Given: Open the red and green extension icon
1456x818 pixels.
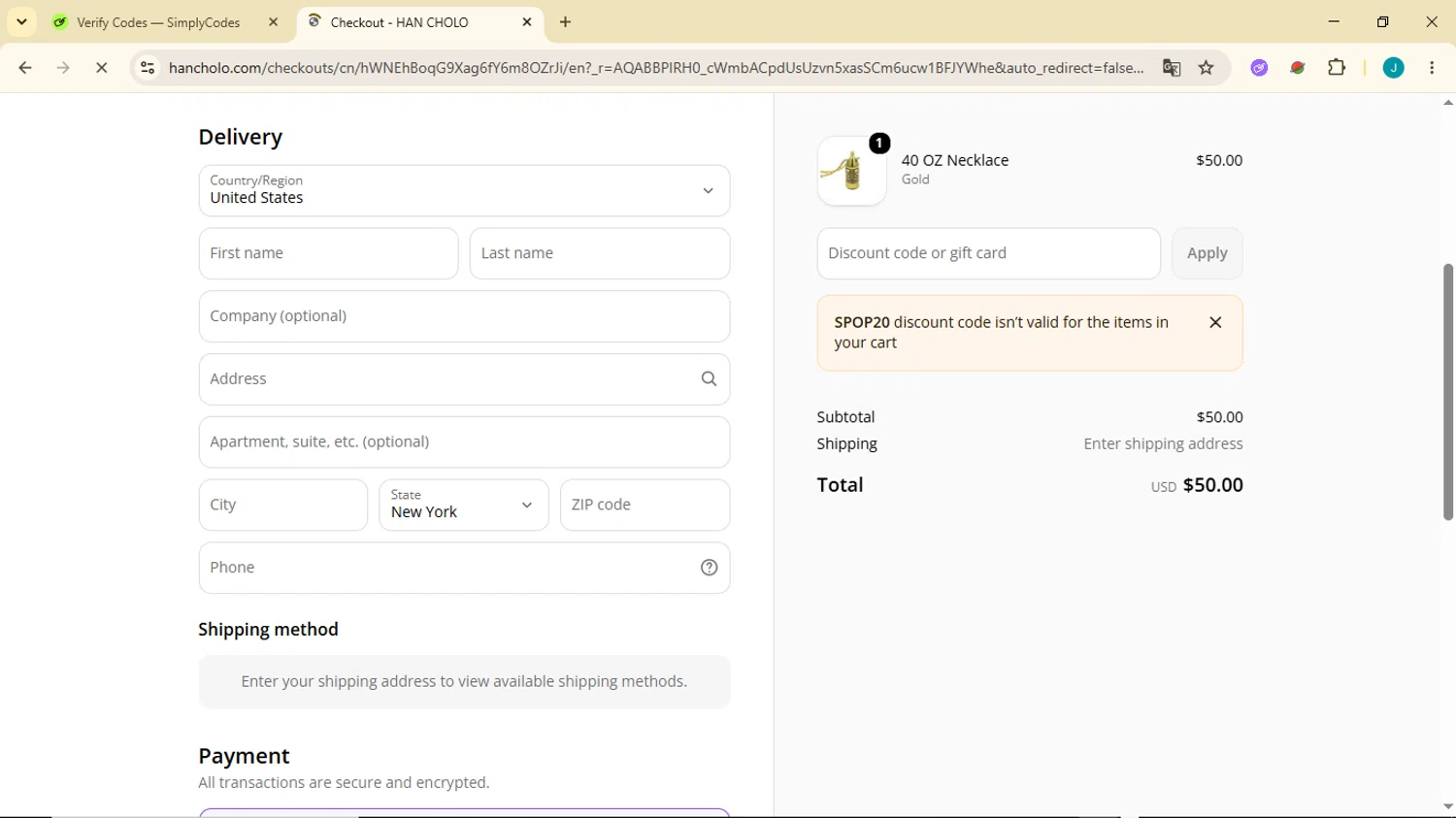Looking at the screenshot, I should click(x=1298, y=68).
